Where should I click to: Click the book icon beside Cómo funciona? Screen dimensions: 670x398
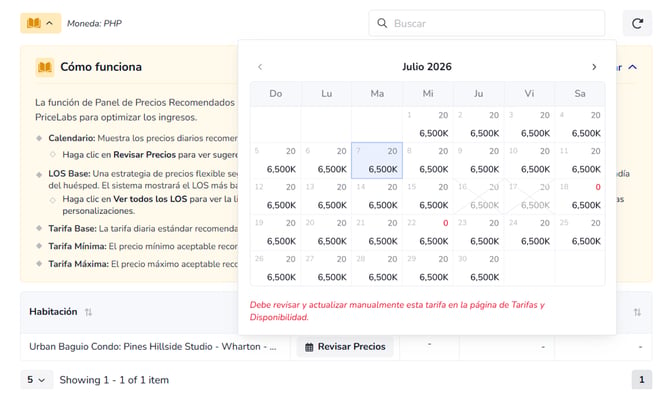click(x=45, y=67)
